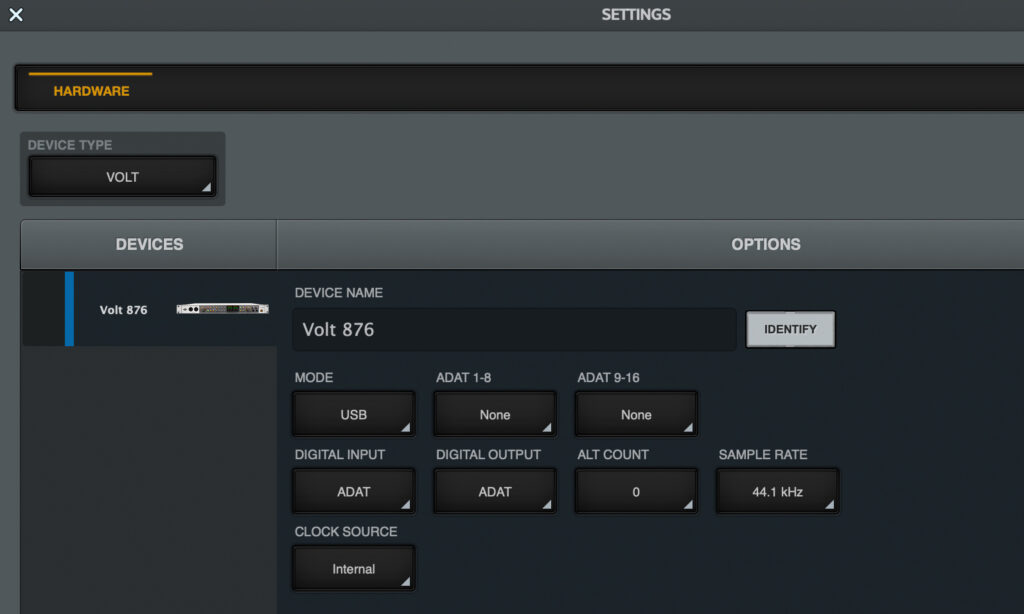Image resolution: width=1024 pixels, height=614 pixels.
Task: Open the Device Type dropdown showing VOLT
Action: 122,177
